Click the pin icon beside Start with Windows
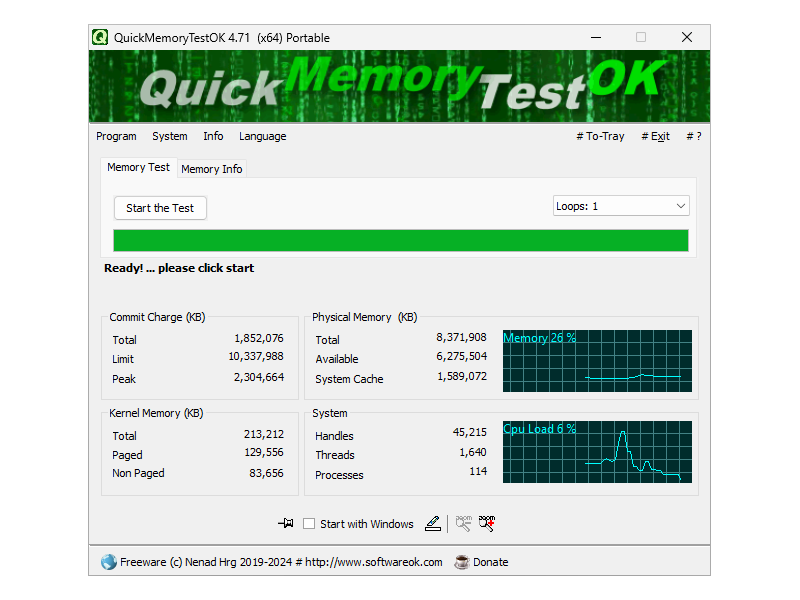This screenshot has width=800, height=600. pos(286,523)
